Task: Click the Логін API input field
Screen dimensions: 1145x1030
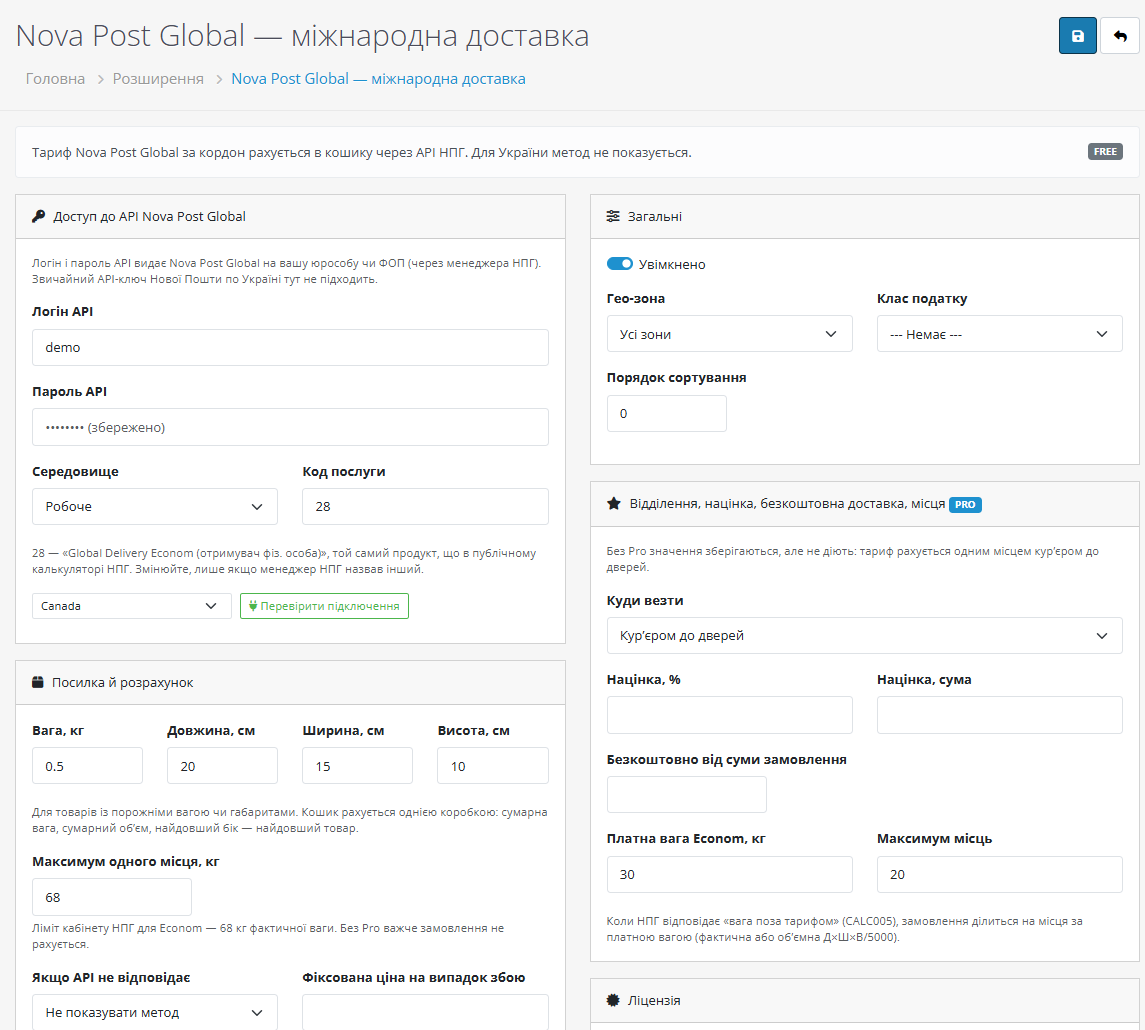Action: tap(290, 347)
